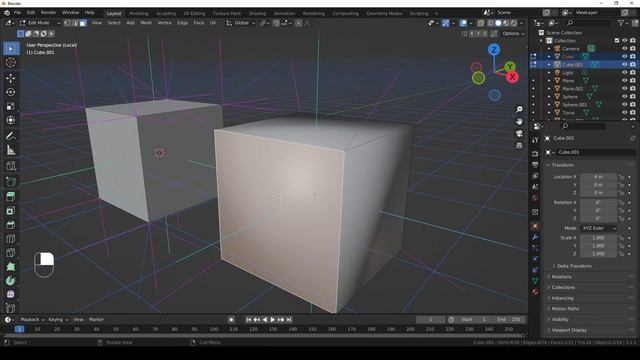The width and height of the screenshot is (640, 360).
Task: Click the Location X value field
Action: 598,177
